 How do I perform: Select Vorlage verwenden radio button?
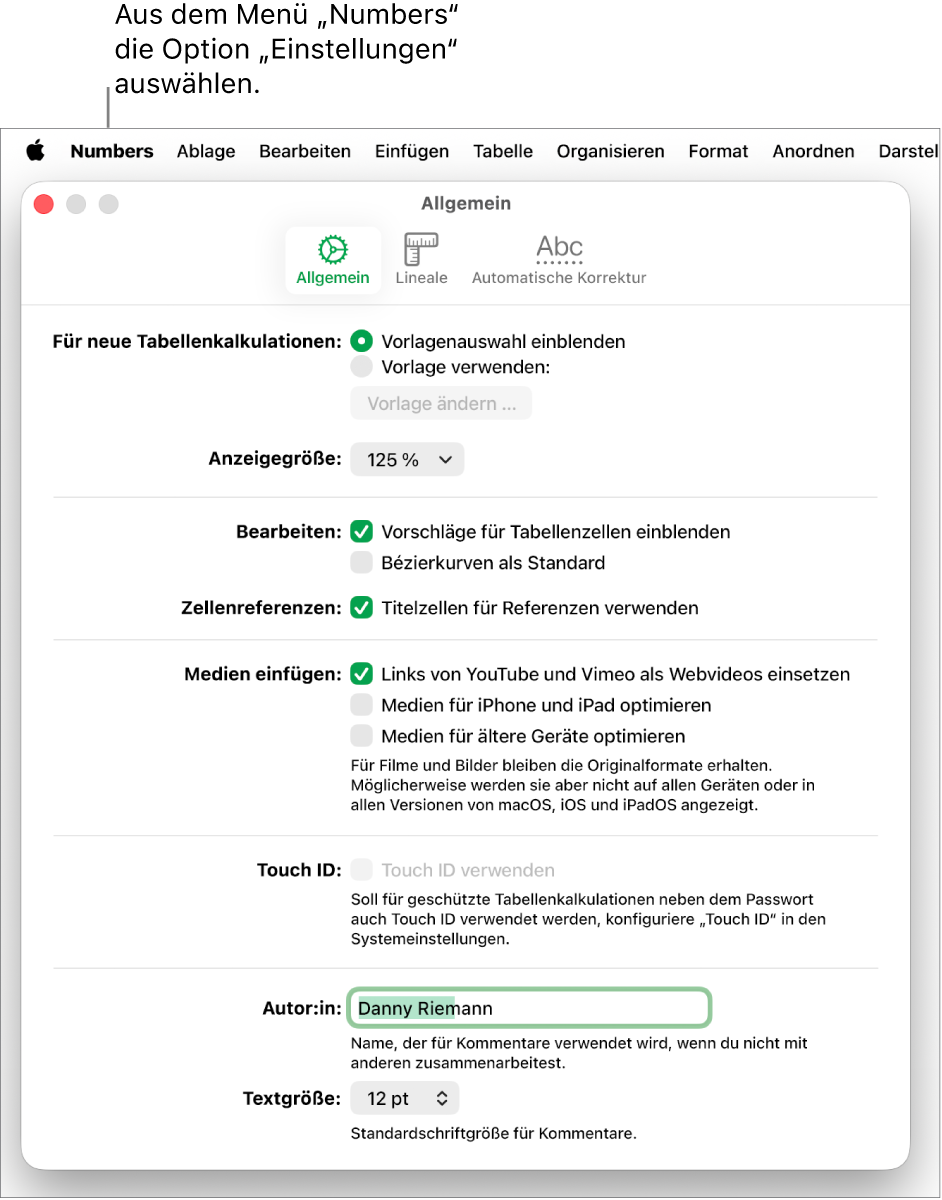pyautogui.click(x=361, y=367)
